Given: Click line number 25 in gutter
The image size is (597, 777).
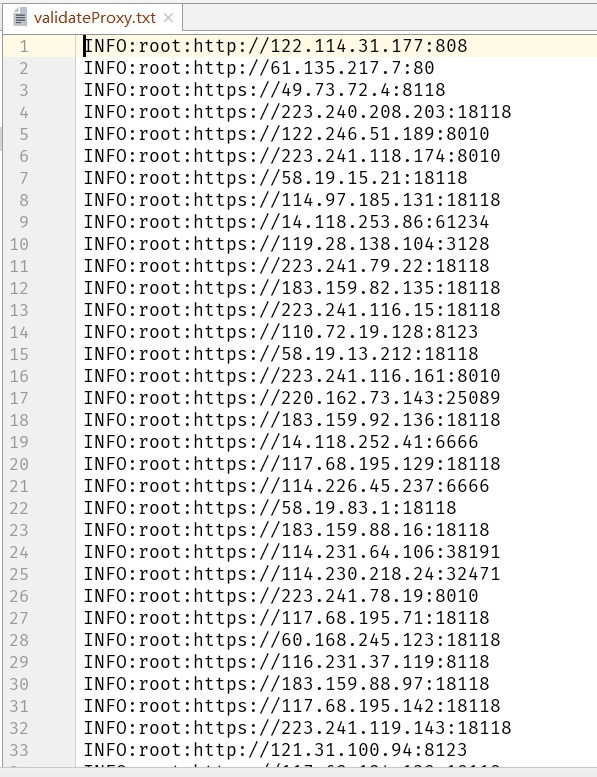Looking at the screenshot, I should point(19,574).
